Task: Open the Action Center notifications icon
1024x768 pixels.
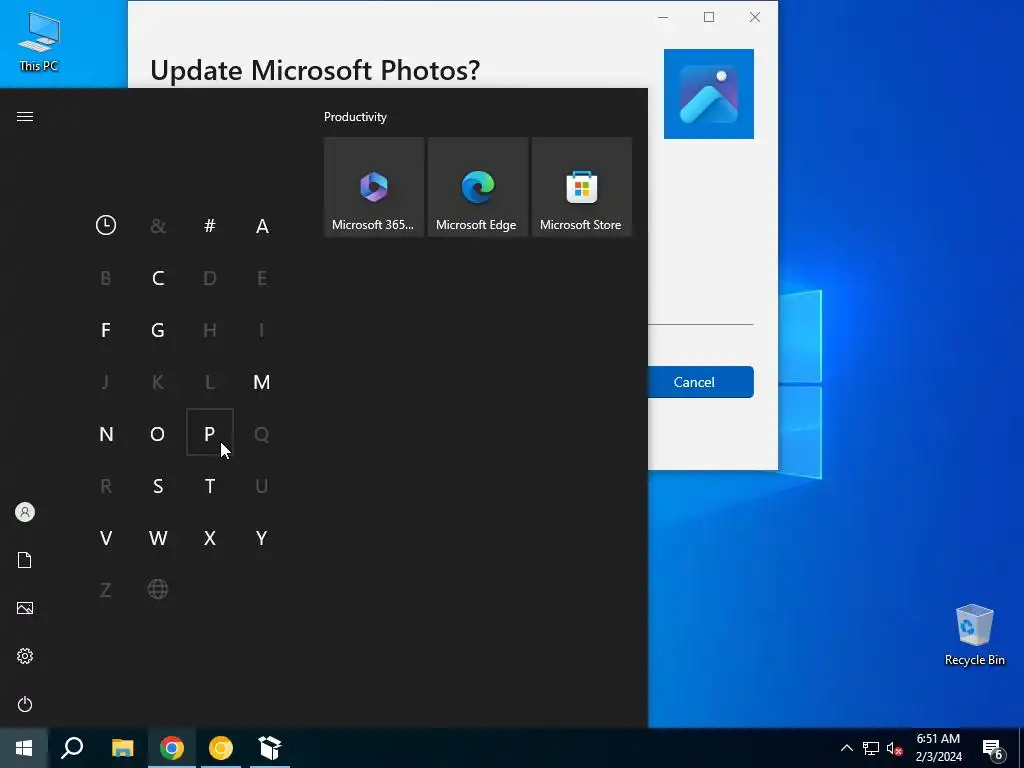Action: tap(992, 748)
